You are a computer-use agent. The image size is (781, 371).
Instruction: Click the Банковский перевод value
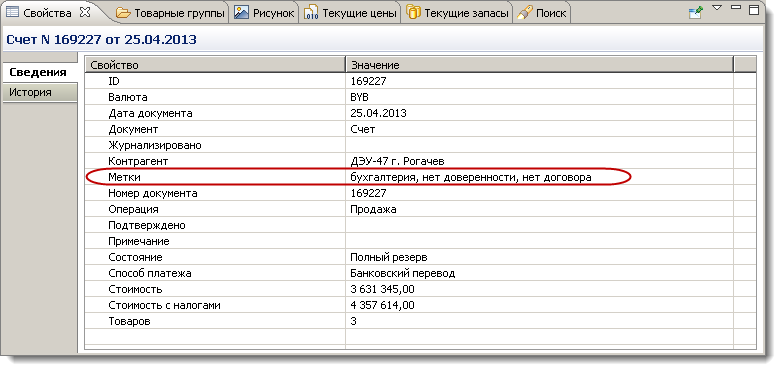[x=402, y=273]
